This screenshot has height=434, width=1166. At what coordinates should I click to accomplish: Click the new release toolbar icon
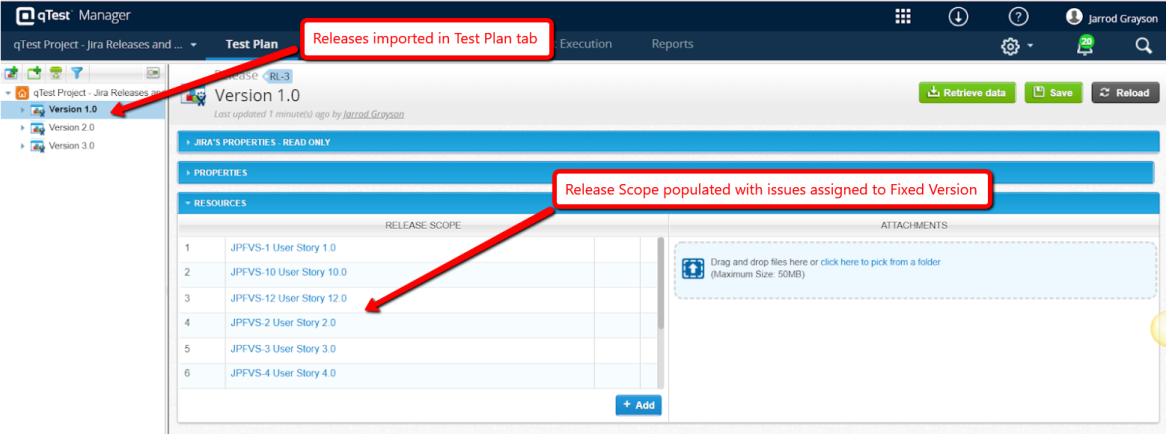click(11, 73)
